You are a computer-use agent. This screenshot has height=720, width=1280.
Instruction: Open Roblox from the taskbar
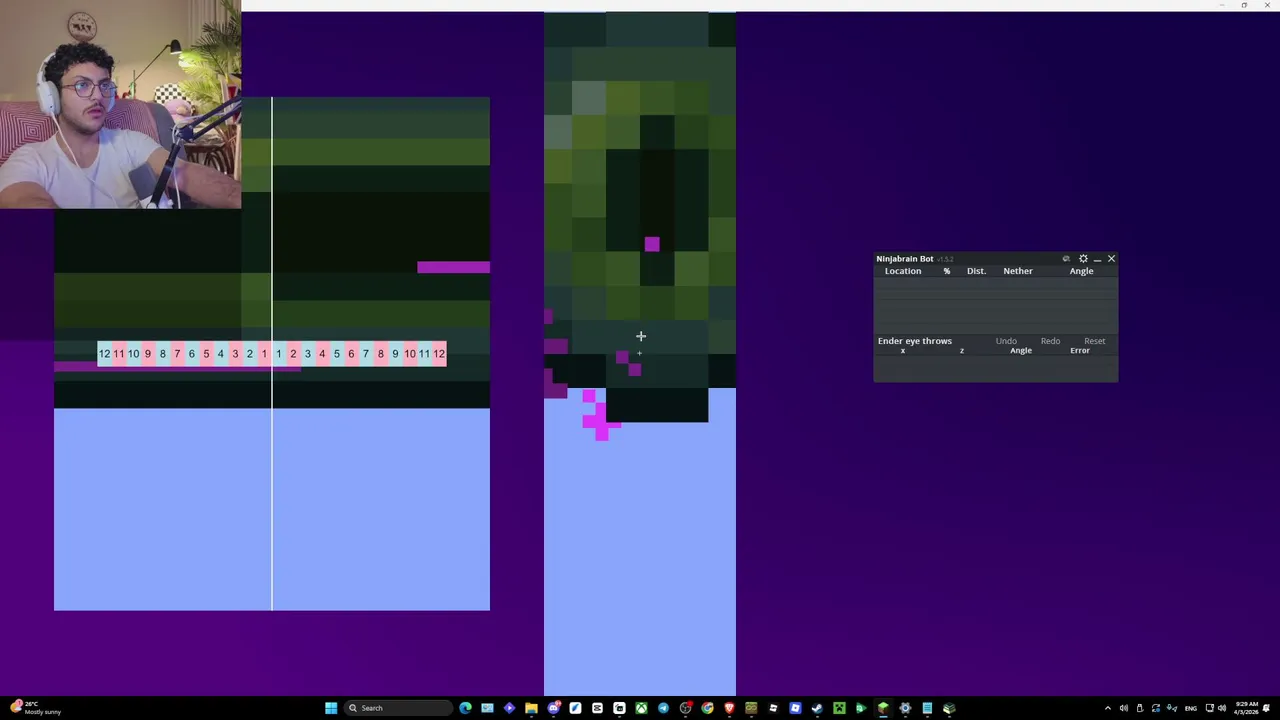(x=773, y=708)
